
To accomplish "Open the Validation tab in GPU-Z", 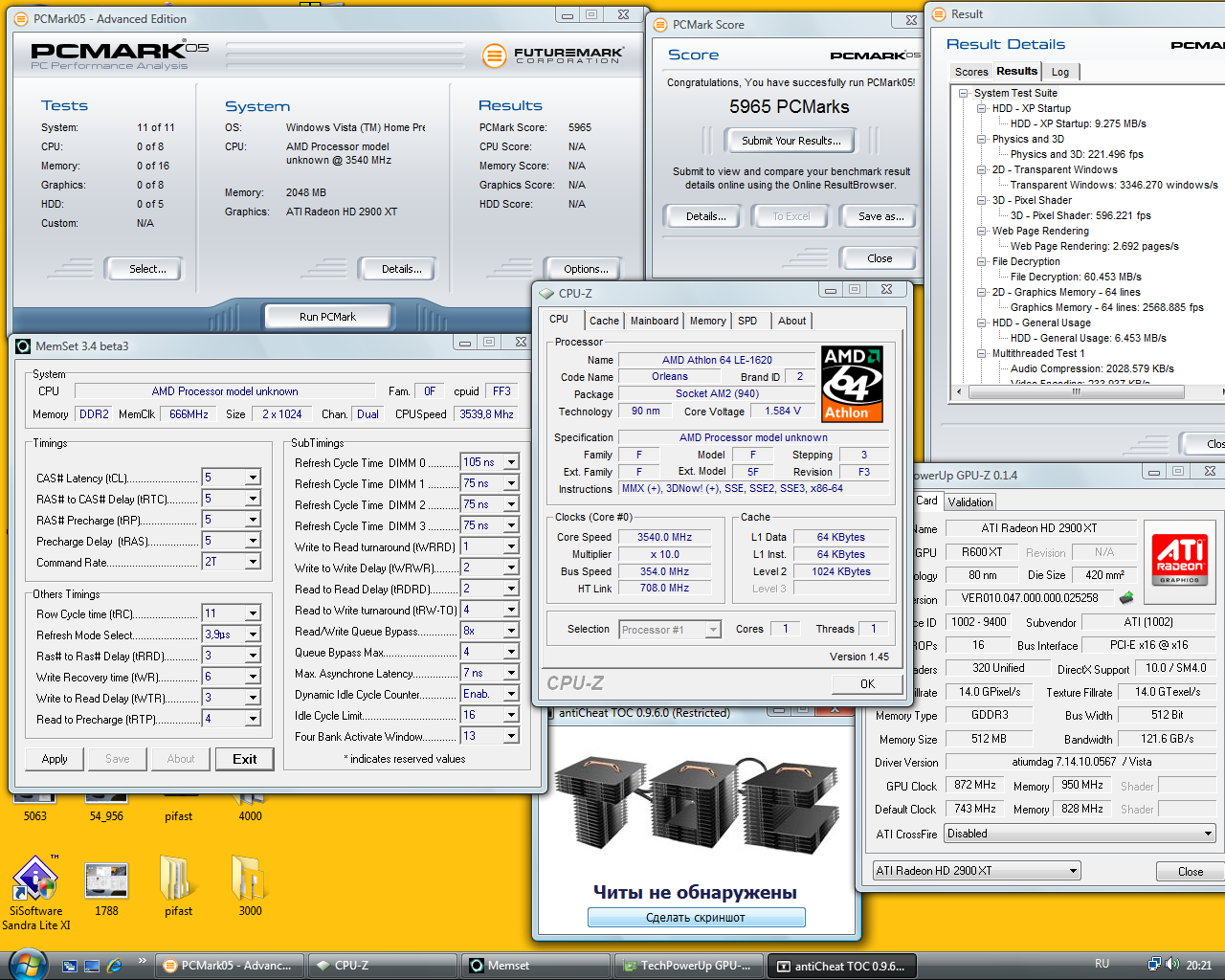I will pyautogui.click(x=970, y=501).
